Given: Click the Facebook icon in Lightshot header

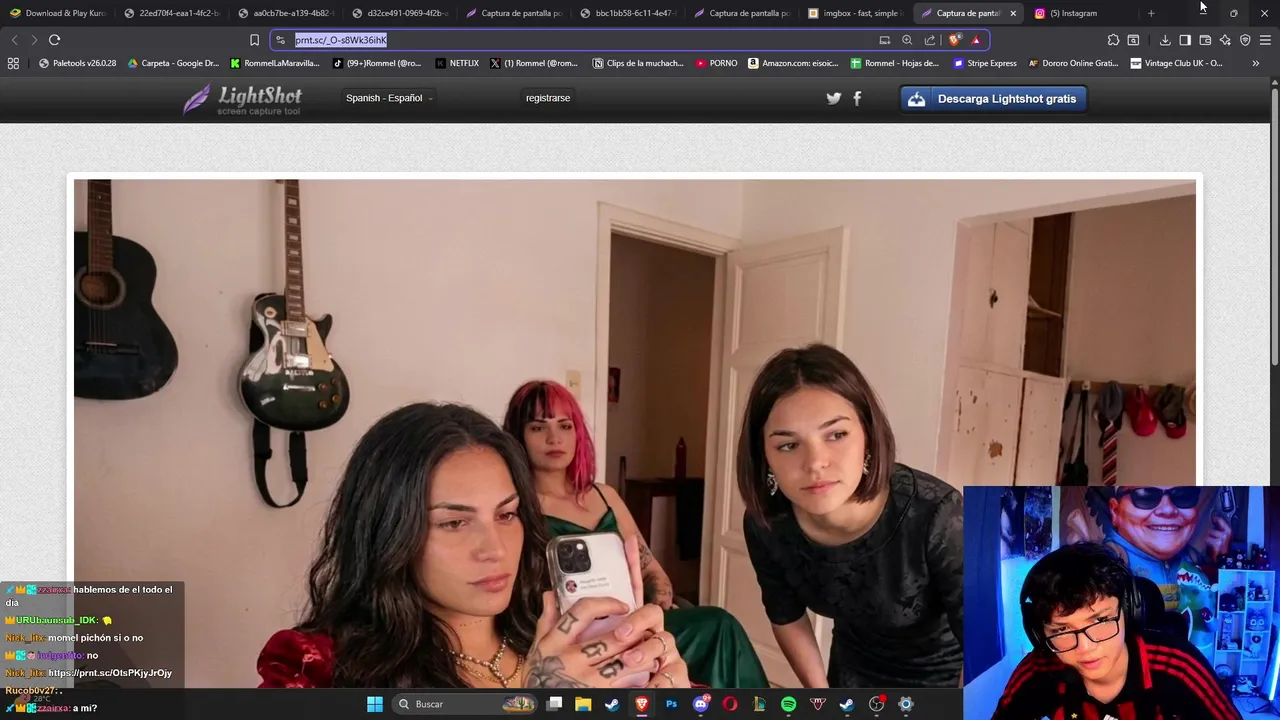Looking at the screenshot, I should coord(857,98).
